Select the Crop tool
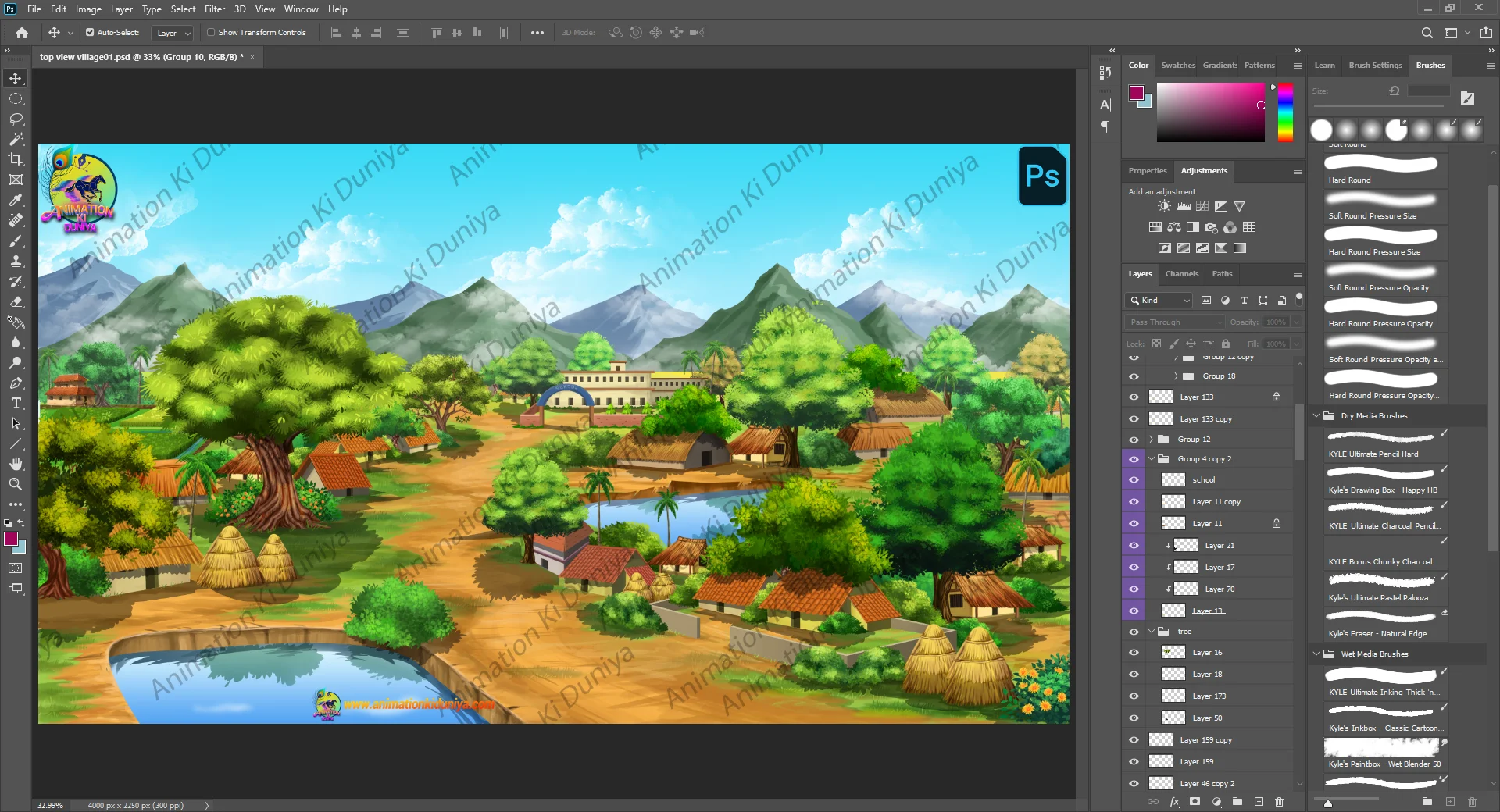Viewport: 1500px width, 812px height. pos(16,159)
